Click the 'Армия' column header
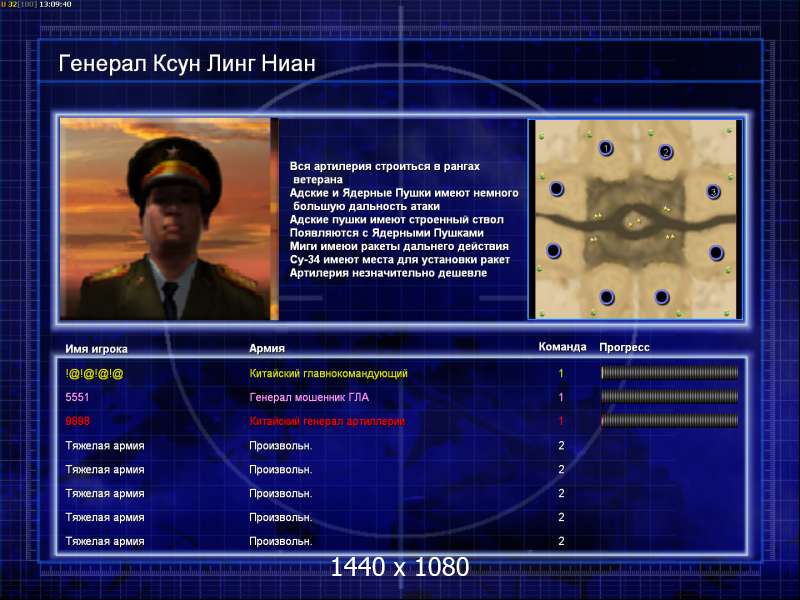 click(x=267, y=348)
